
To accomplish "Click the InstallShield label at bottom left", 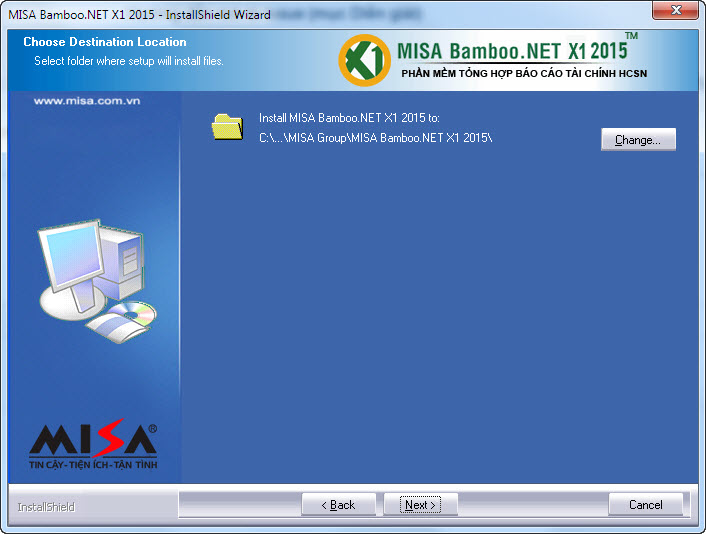I will pos(46,507).
